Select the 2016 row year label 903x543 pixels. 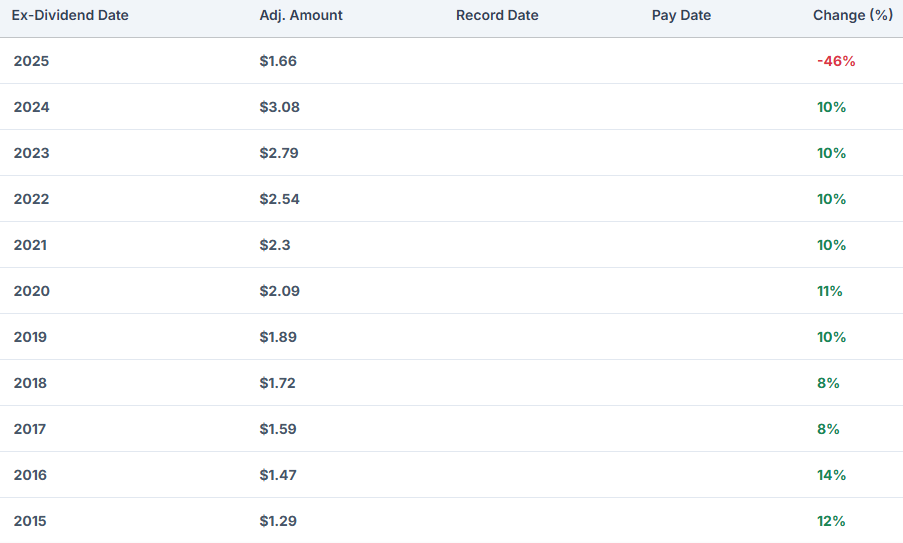31,475
